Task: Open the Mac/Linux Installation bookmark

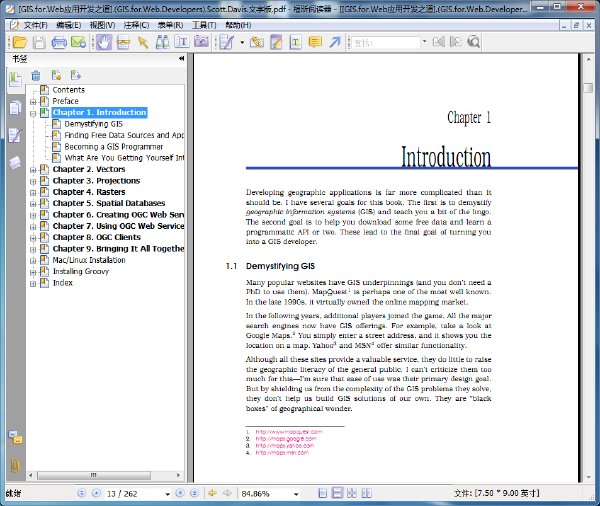Action: click(89, 260)
